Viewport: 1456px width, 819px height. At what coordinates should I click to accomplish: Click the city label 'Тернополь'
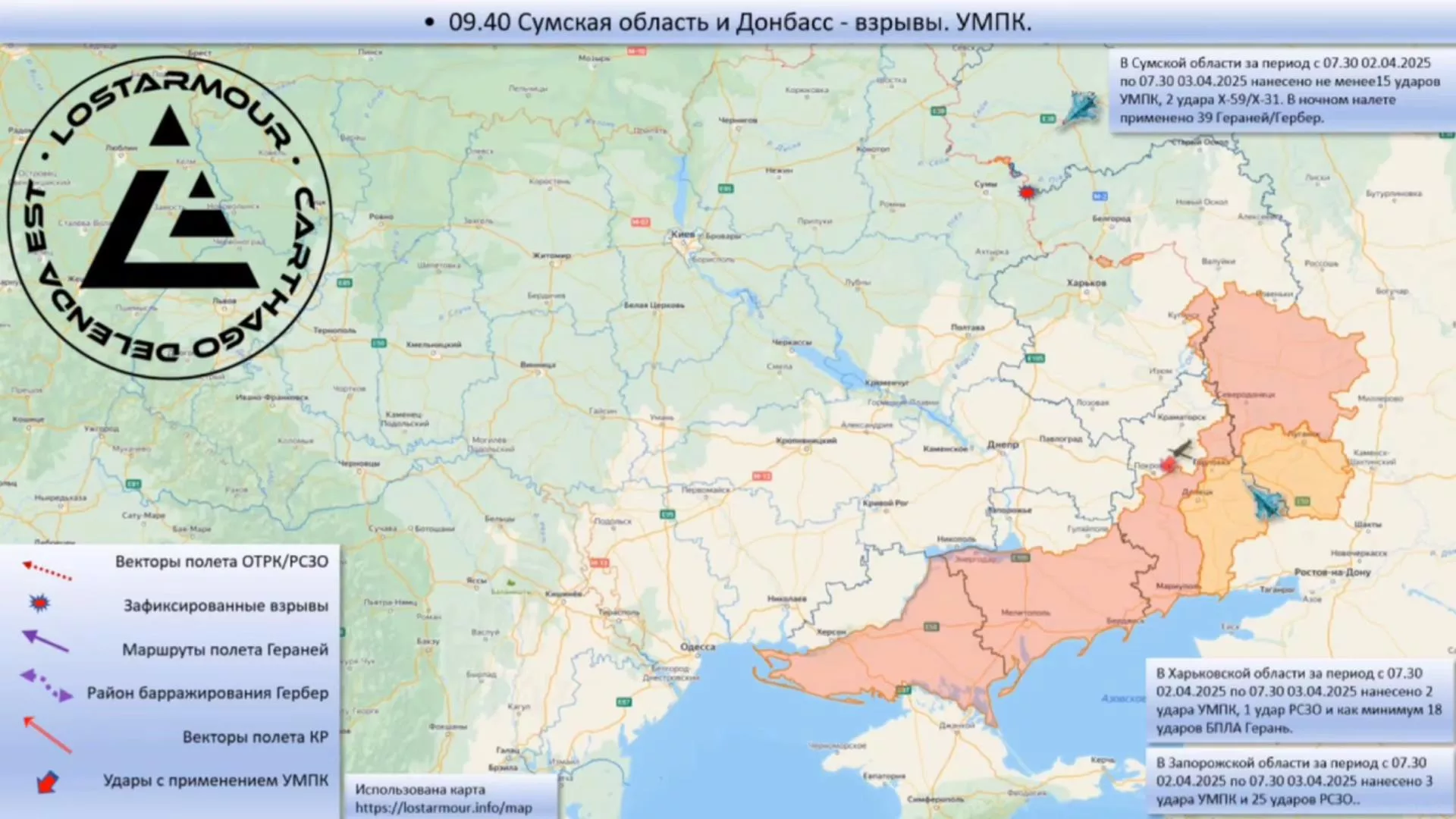[334, 331]
